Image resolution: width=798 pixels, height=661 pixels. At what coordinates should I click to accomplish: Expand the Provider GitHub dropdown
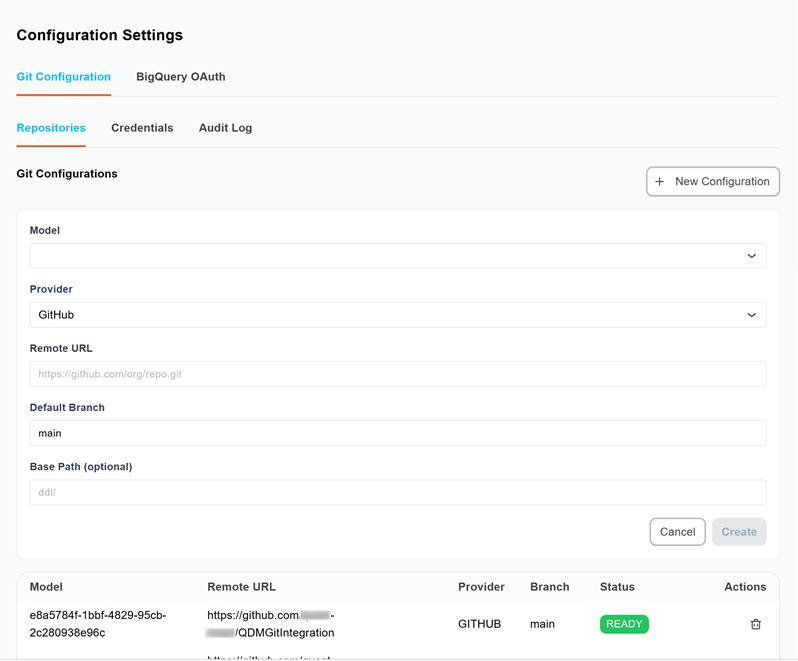[398, 315]
